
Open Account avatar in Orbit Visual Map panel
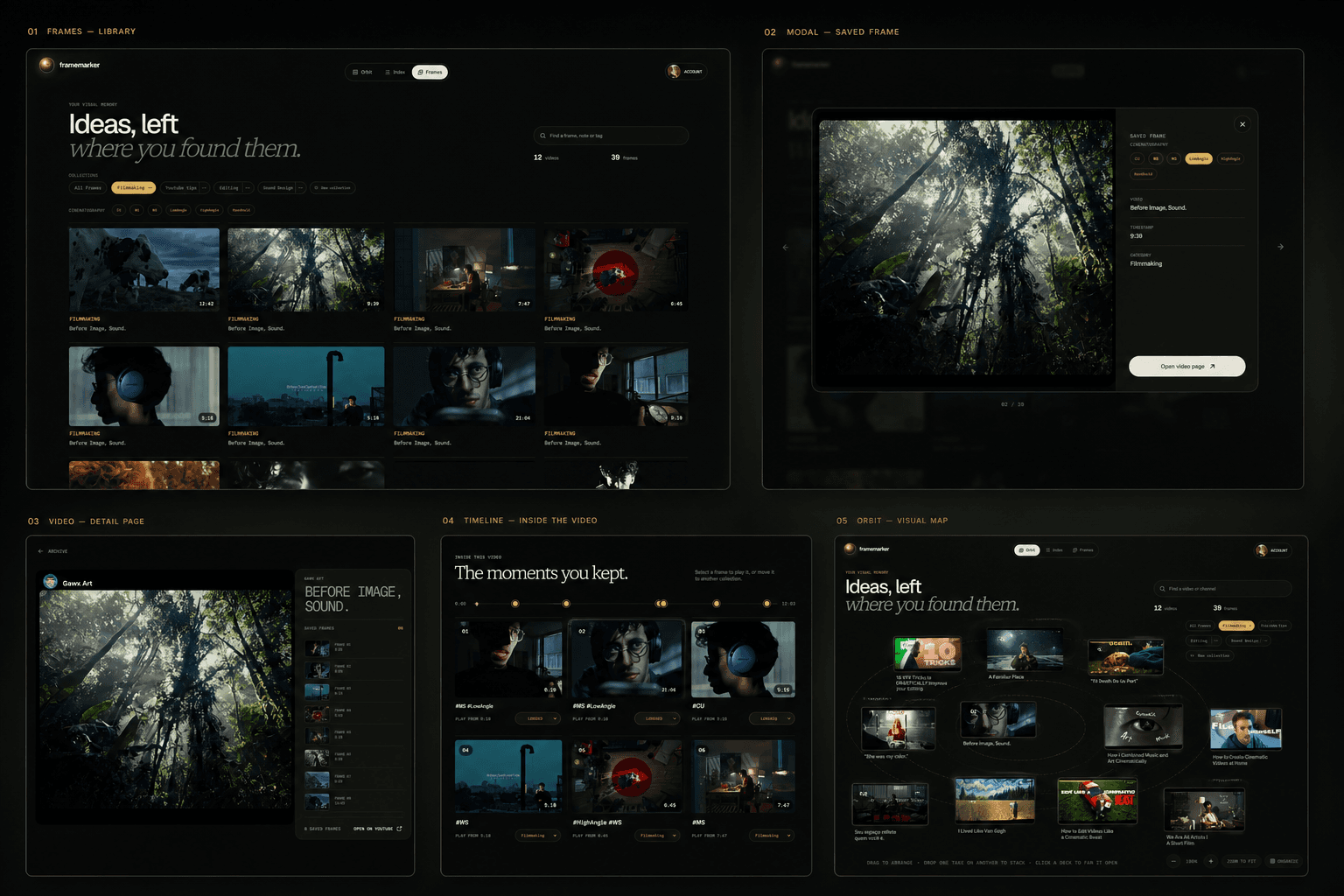pos(1261,550)
